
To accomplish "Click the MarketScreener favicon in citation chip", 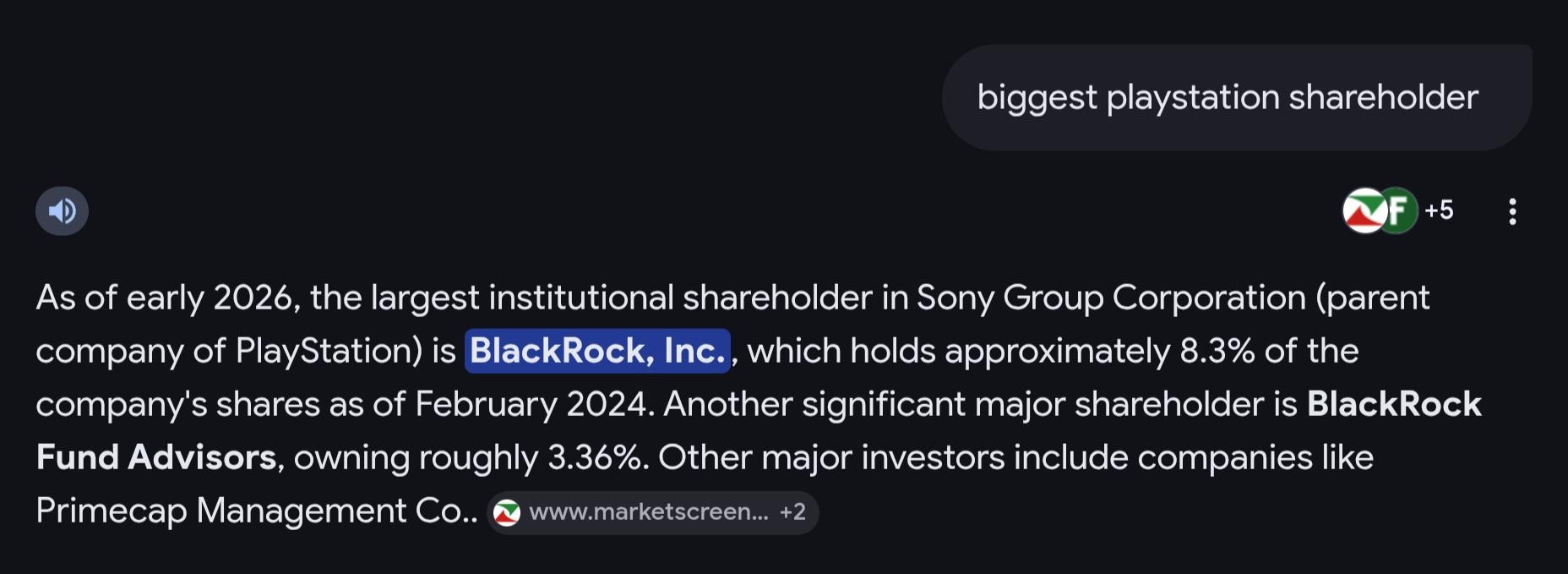I will (507, 512).
